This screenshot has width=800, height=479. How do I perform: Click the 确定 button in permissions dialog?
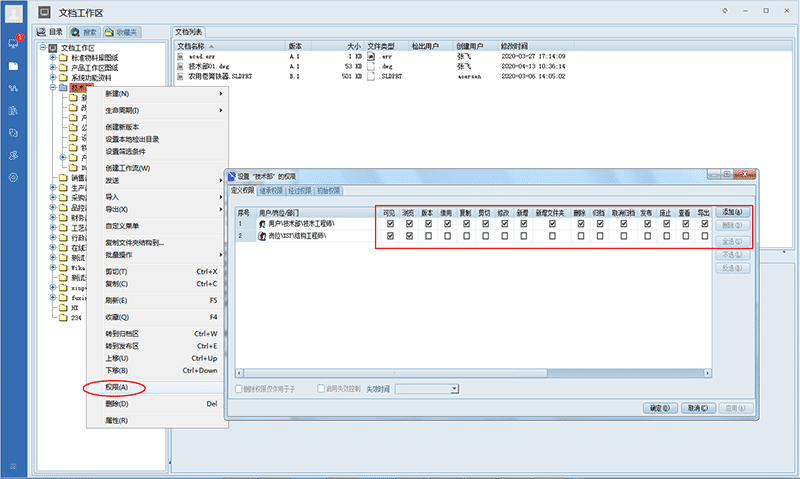click(x=656, y=408)
